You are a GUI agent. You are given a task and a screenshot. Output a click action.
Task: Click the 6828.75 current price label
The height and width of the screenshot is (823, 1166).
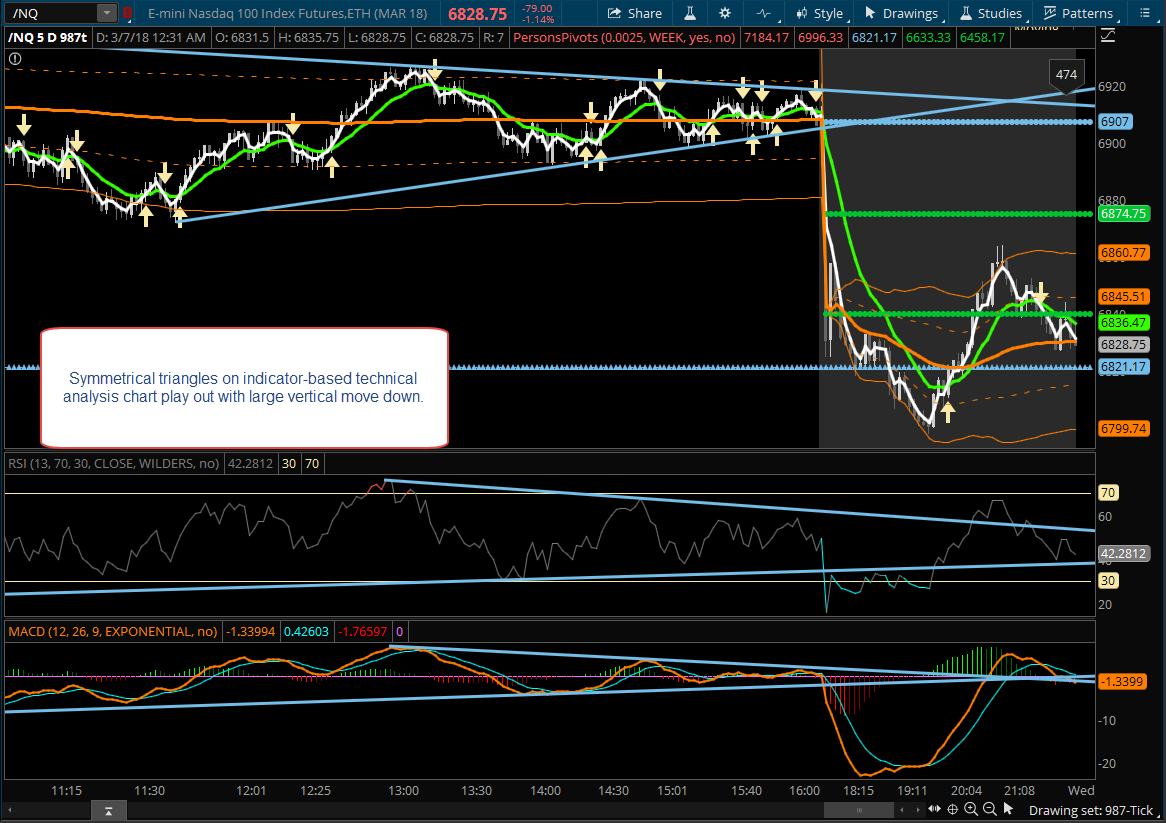pos(1124,345)
